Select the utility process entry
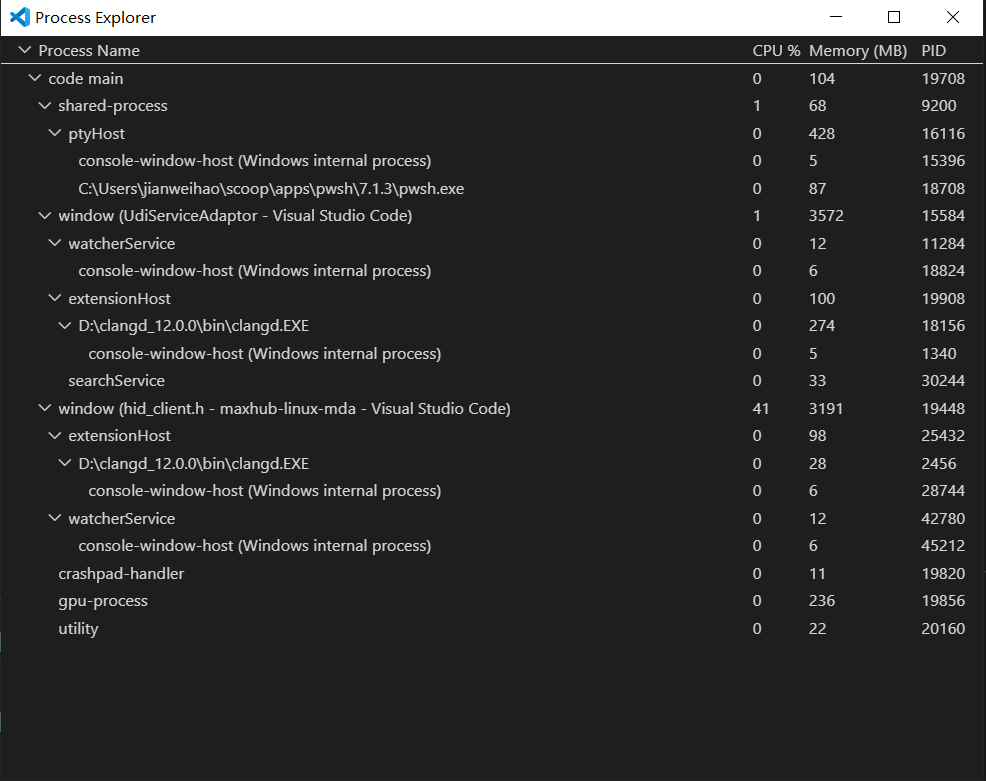This screenshot has width=986, height=781. (78, 629)
